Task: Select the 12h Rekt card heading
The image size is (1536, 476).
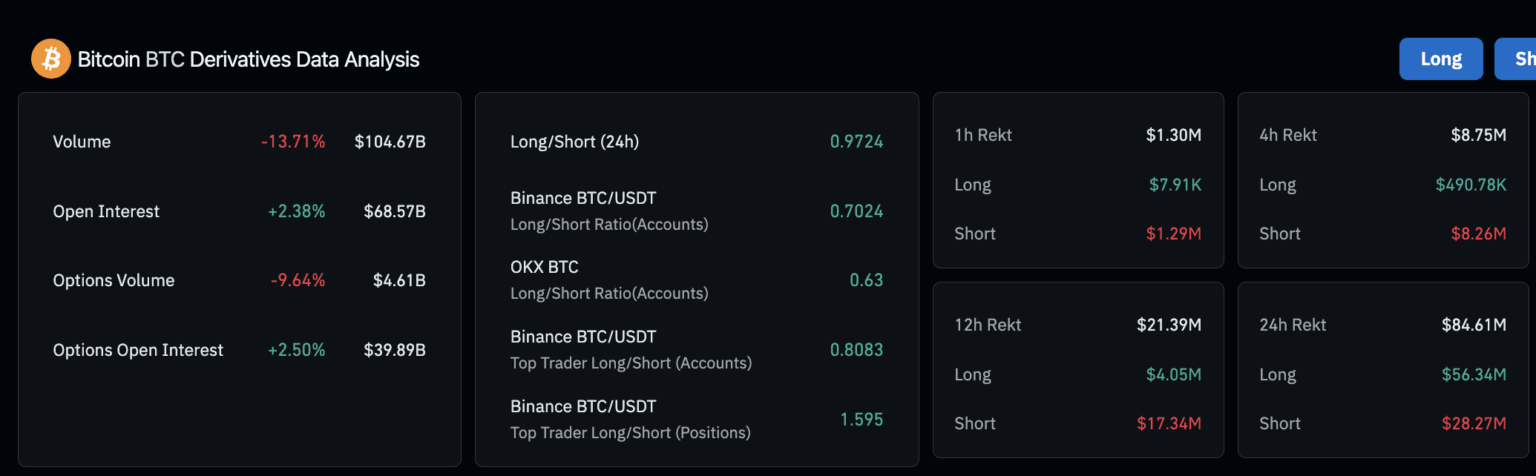Action: pyautogui.click(x=988, y=325)
